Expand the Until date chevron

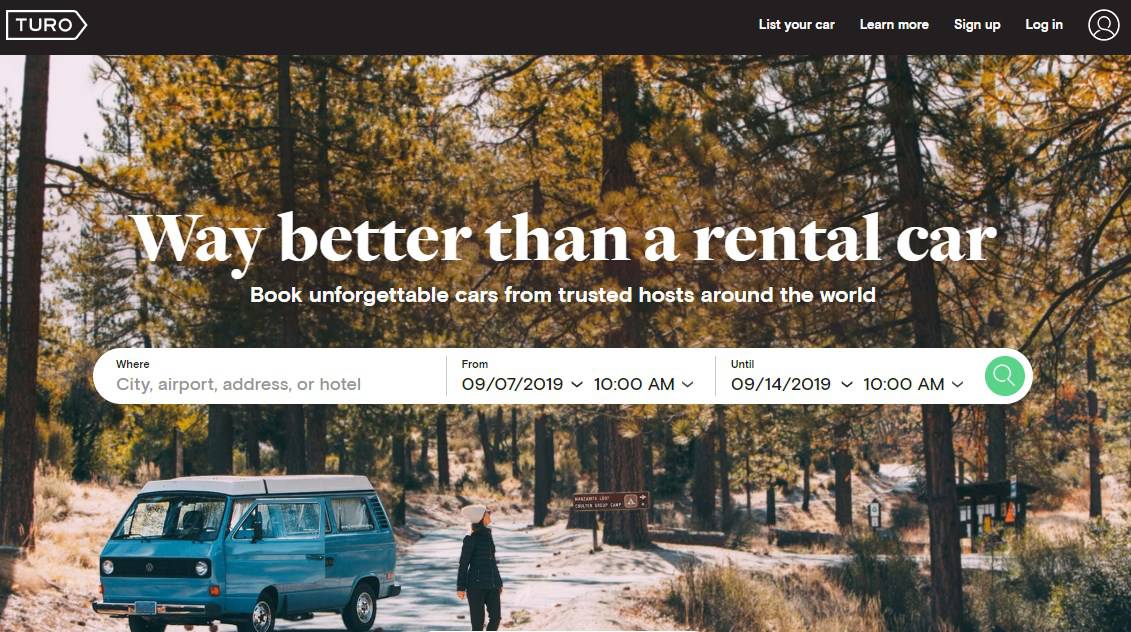[x=847, y=385]
